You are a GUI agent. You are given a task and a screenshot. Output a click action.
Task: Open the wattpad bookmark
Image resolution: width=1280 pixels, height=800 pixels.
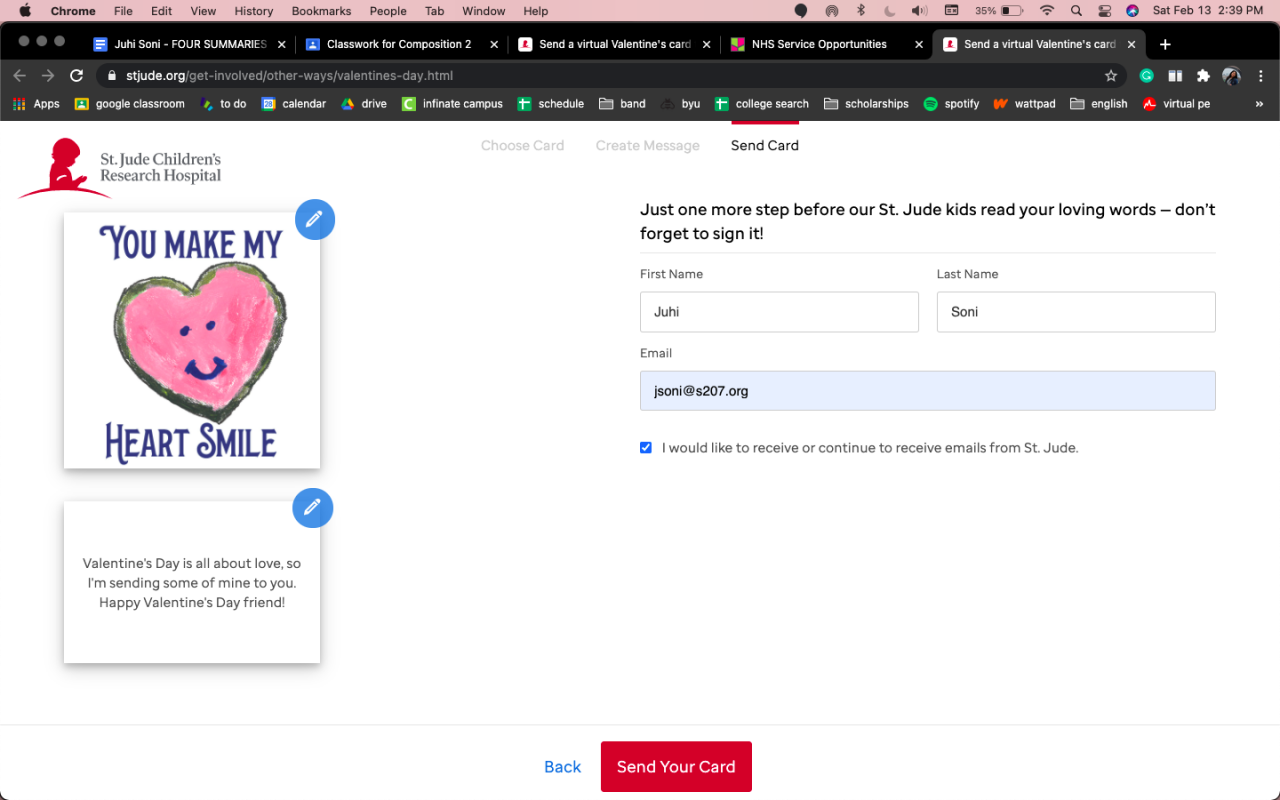(1024, 104)
